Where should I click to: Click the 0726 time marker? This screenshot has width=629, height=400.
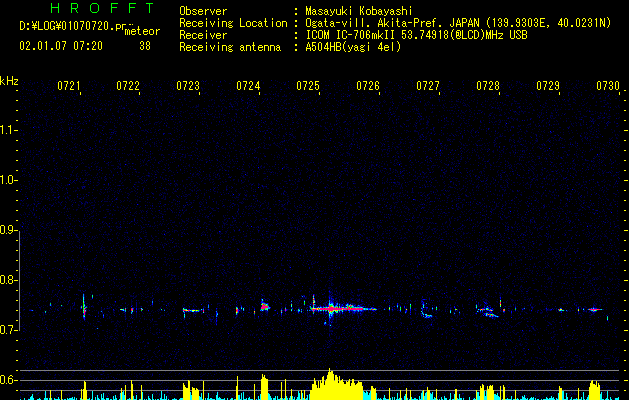(x=368, y=86)
